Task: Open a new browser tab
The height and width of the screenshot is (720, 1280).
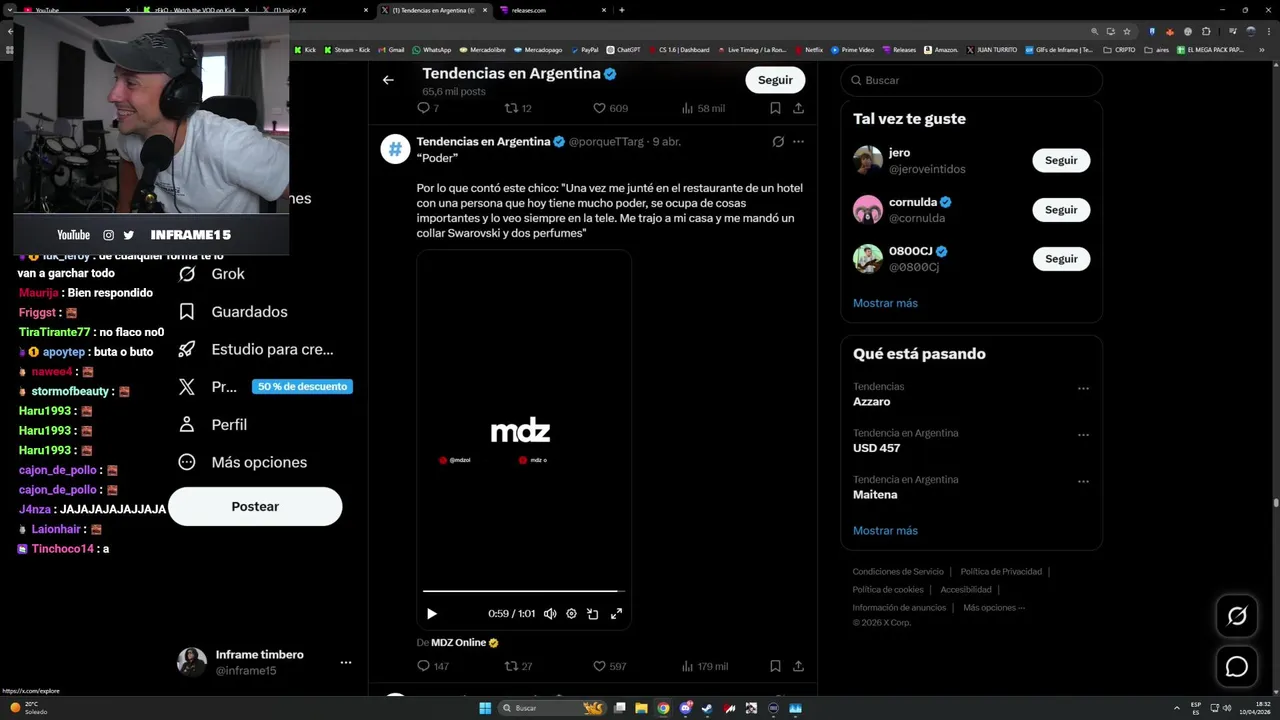Action: [x=622, y=10]
